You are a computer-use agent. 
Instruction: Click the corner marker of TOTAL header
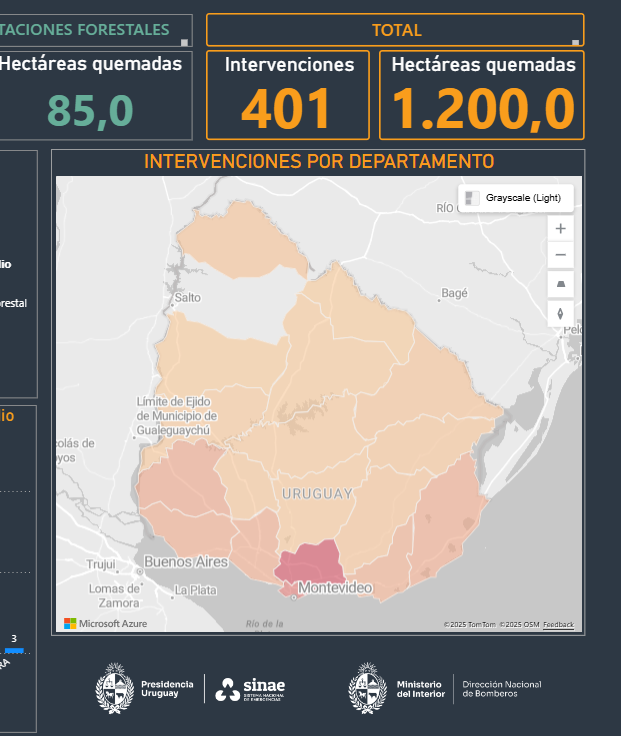pos(576,42)
